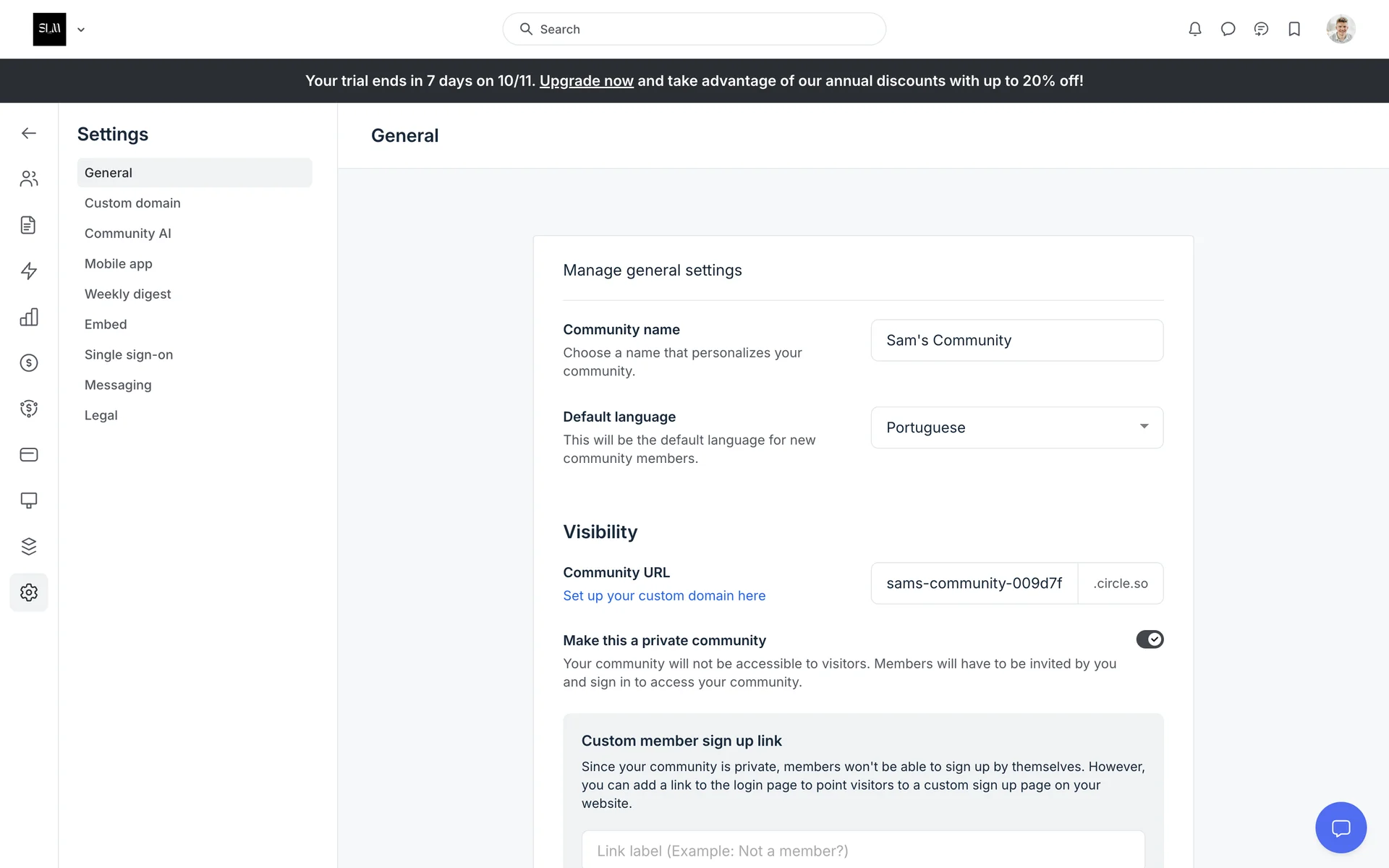This screenshot has height=868, width=1389.
Task: Click the Upgrade now link
Action: click(x=586, y=81)
